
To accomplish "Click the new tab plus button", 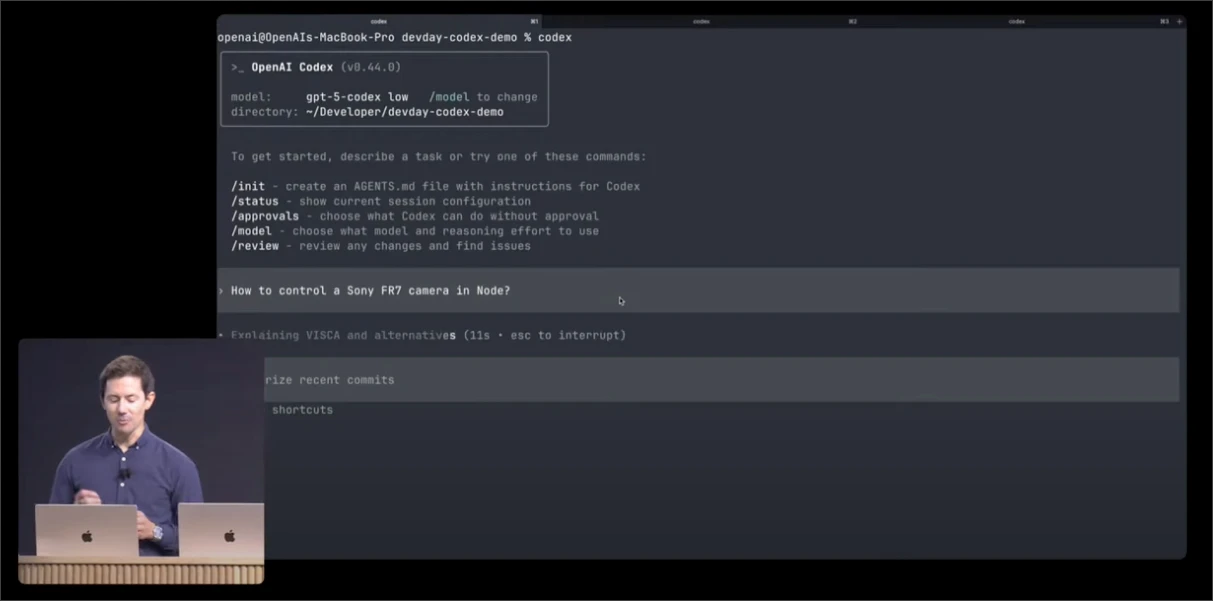I will click(x=1179, y=21).
